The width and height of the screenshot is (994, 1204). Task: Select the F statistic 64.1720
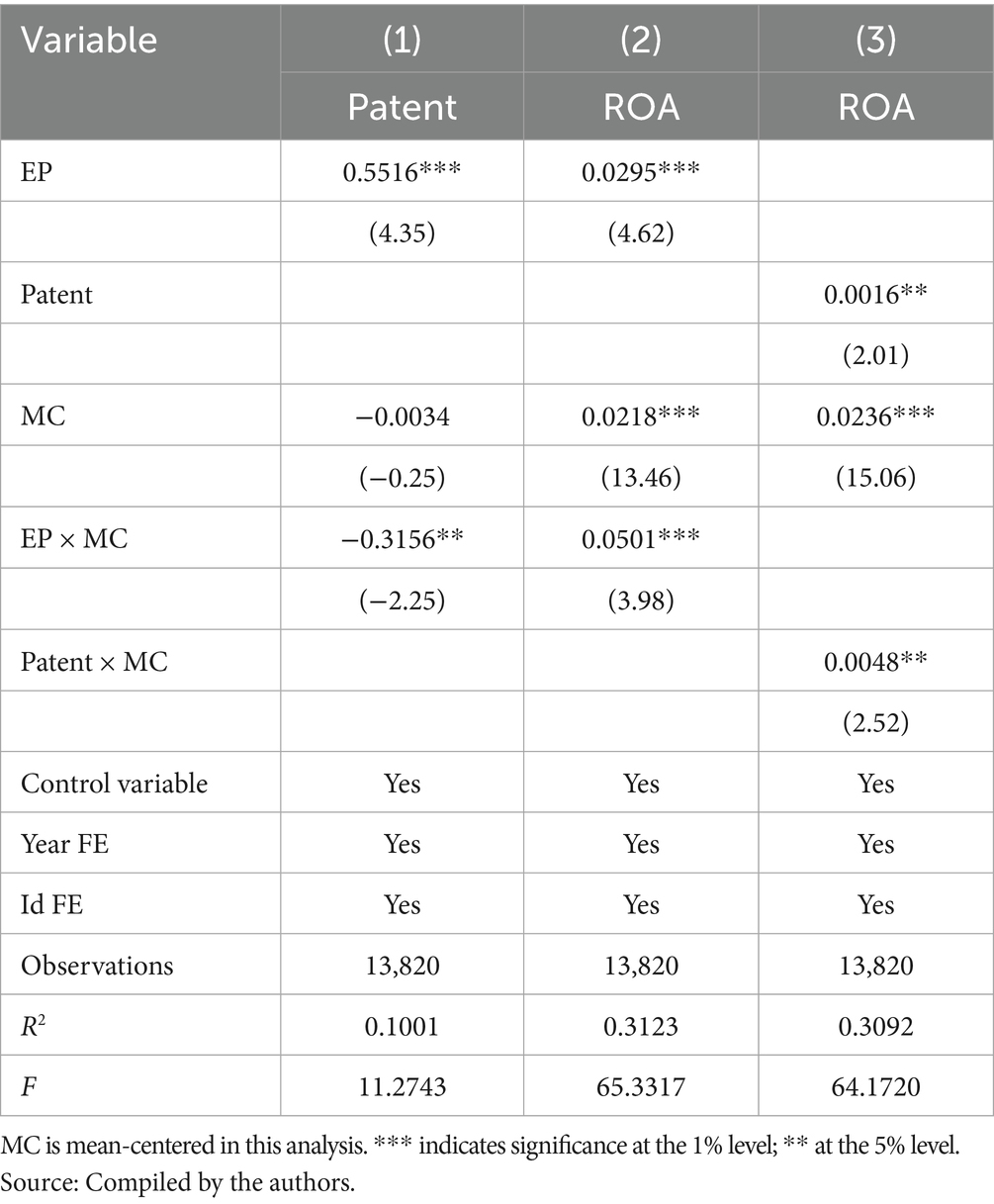tap(875, 1087)
